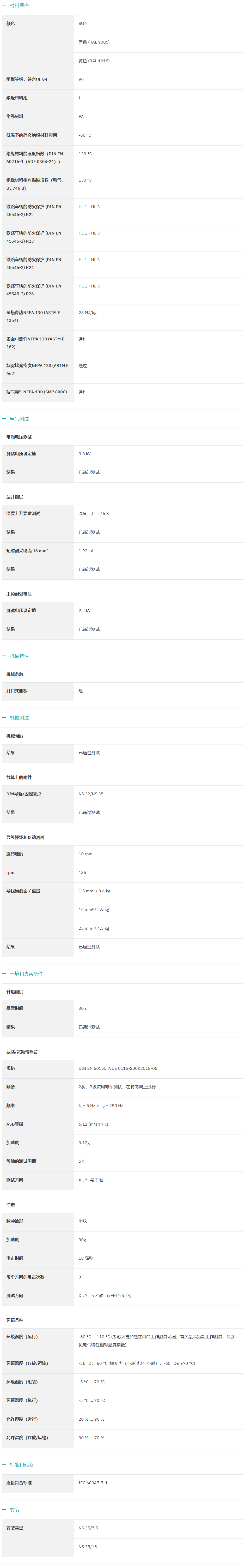
Task: Select the NS 35/7,5 mounting type value
Action: [88, 1528]
